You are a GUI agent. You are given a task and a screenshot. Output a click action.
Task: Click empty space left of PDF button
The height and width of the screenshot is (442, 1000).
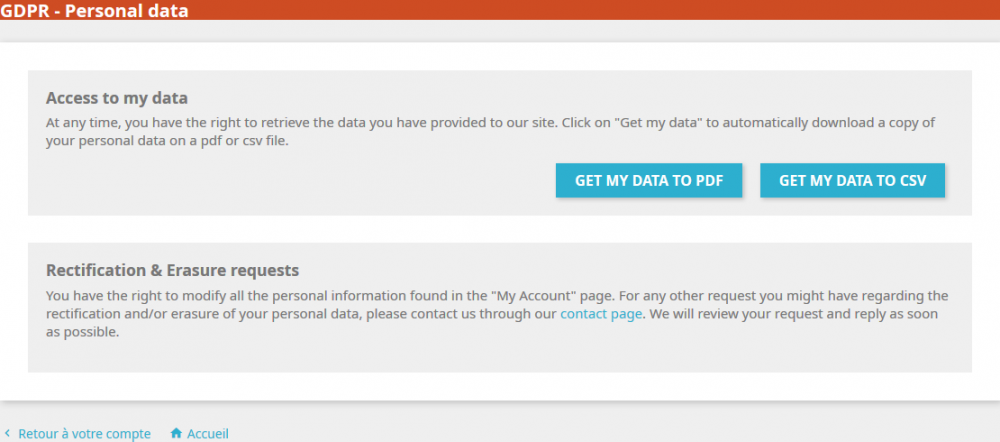[300, 181]
